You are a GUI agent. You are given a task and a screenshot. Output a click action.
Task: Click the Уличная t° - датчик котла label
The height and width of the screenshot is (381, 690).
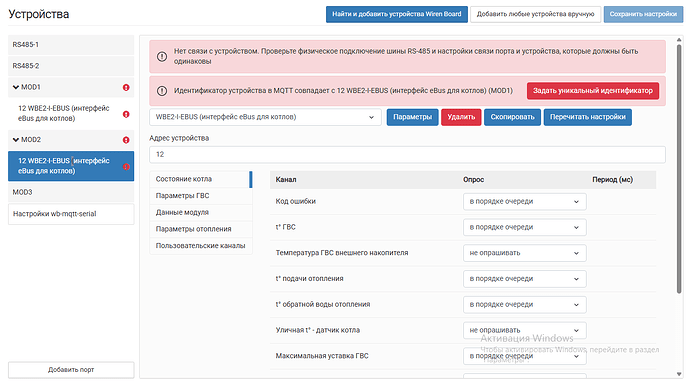pos(318,330)
